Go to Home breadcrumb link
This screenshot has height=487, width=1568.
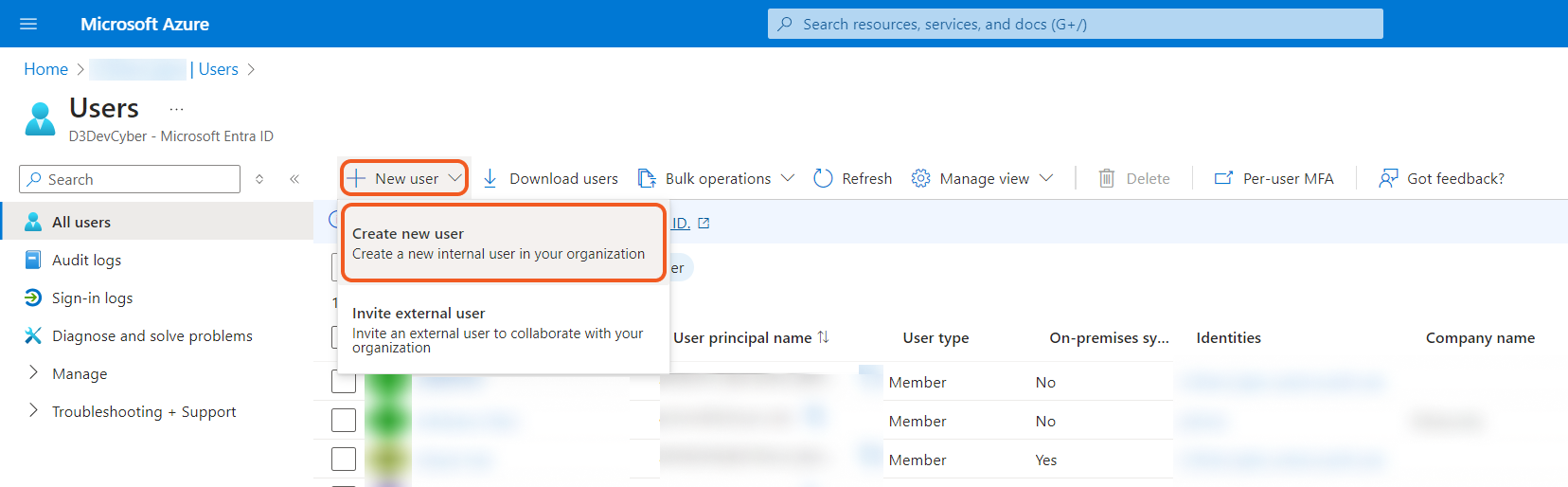(45, 69)
